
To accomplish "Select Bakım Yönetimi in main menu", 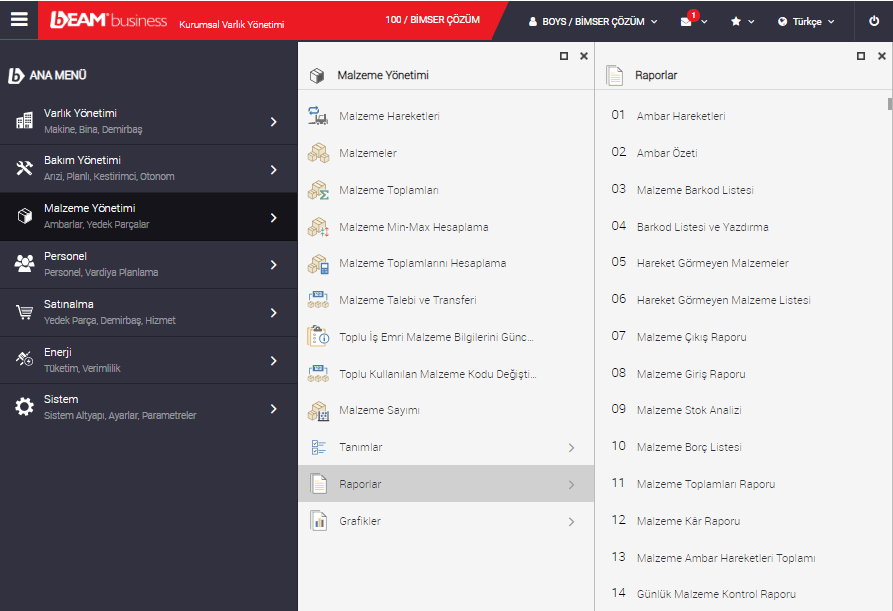I will tap(148, 168).
